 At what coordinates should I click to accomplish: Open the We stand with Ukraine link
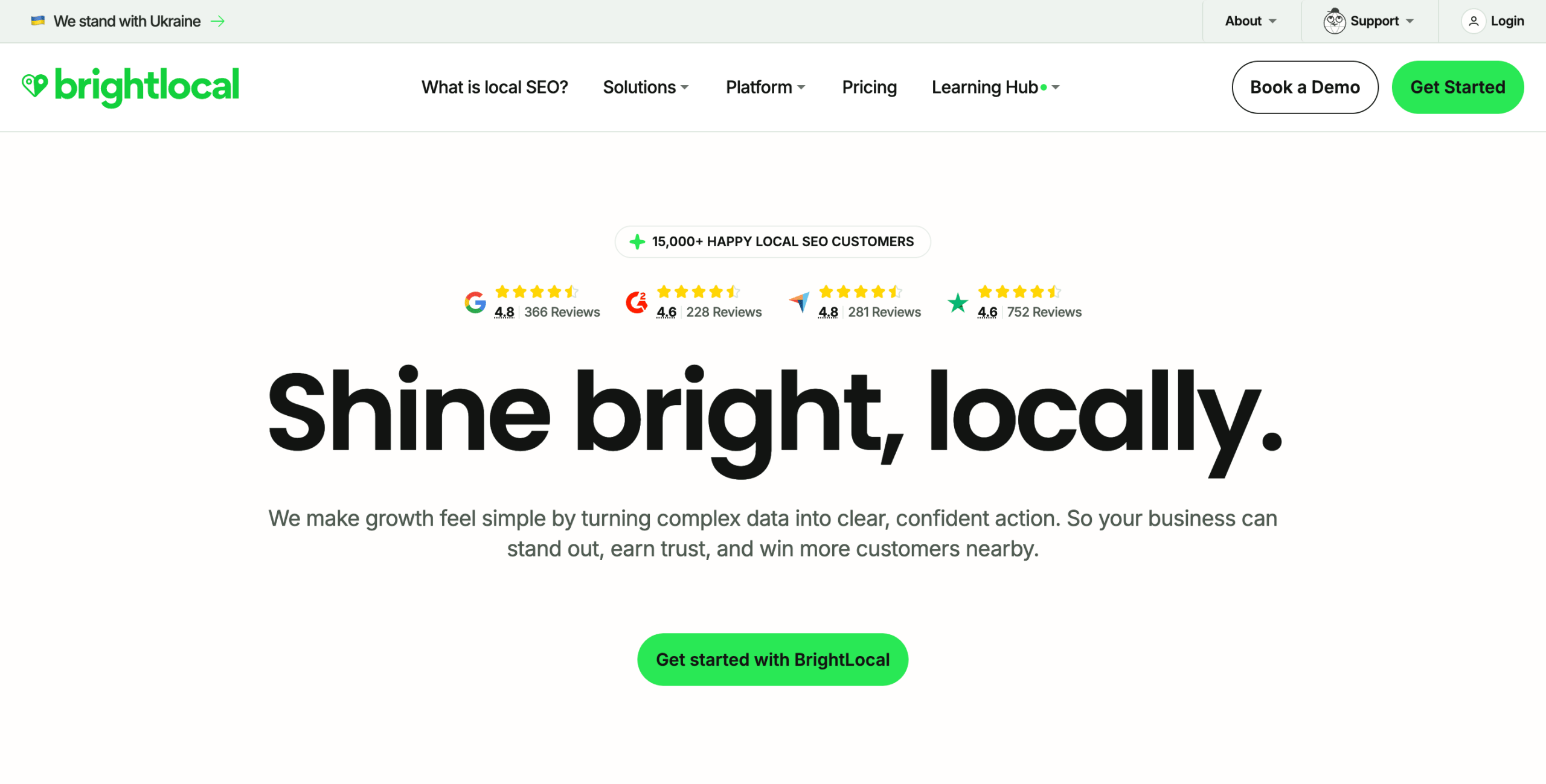coord(127,21)
